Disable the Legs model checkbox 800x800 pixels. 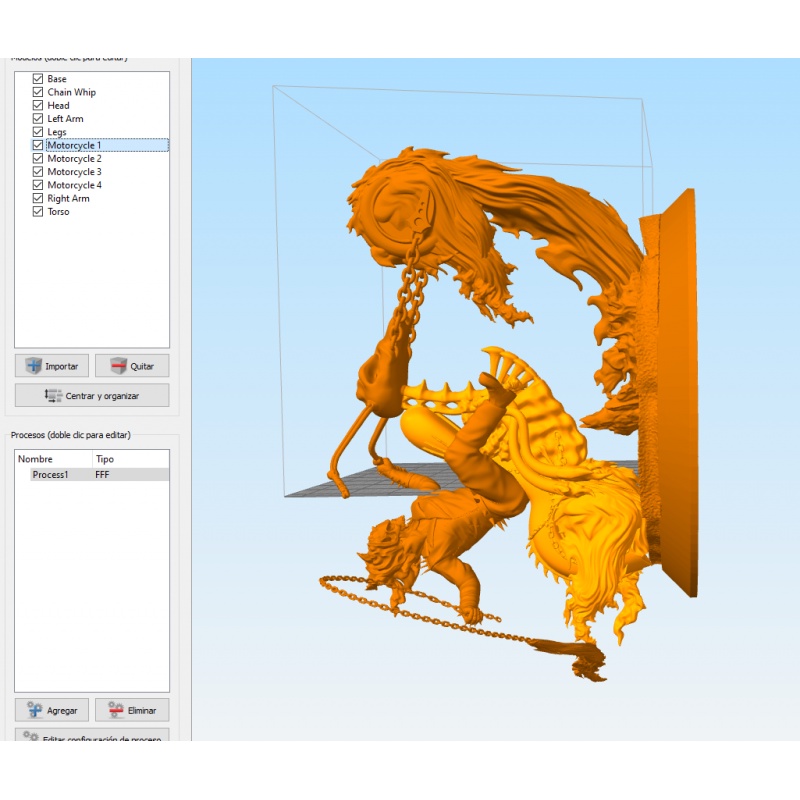38,132
